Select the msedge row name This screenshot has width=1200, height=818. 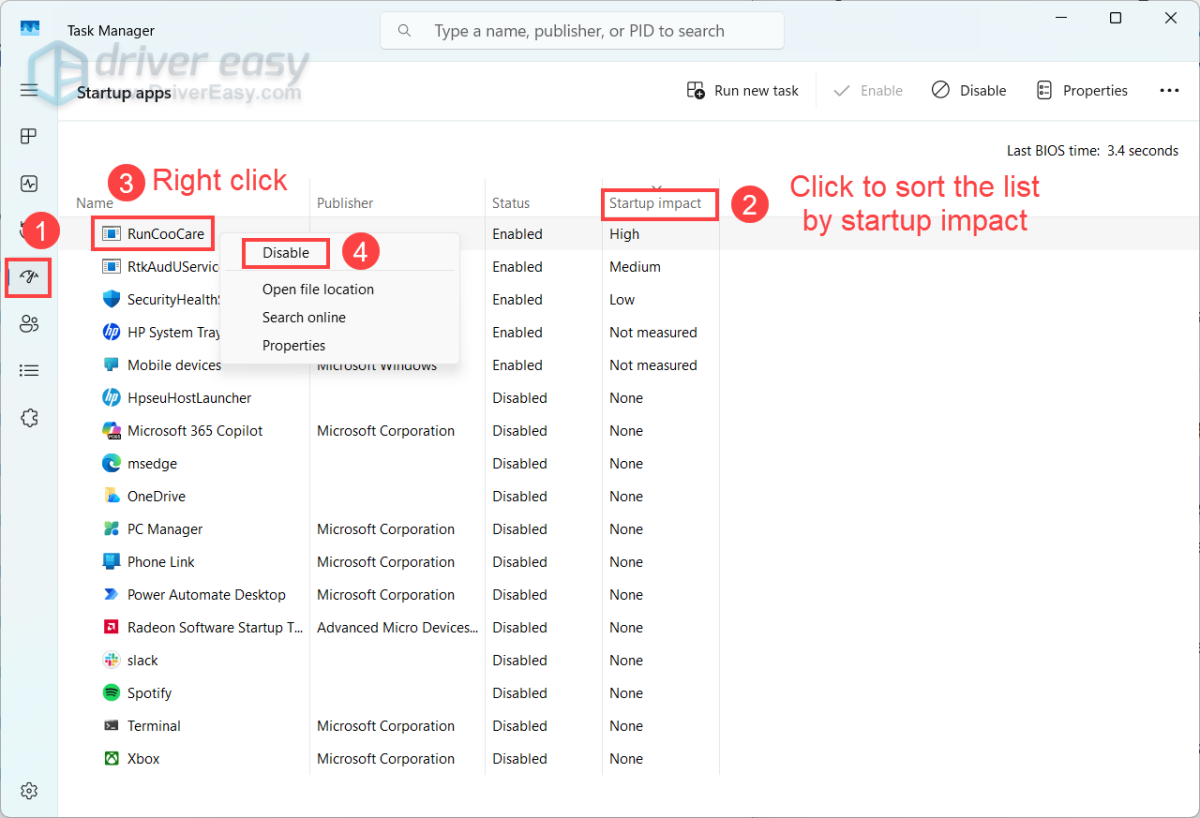tap(152, 463)
